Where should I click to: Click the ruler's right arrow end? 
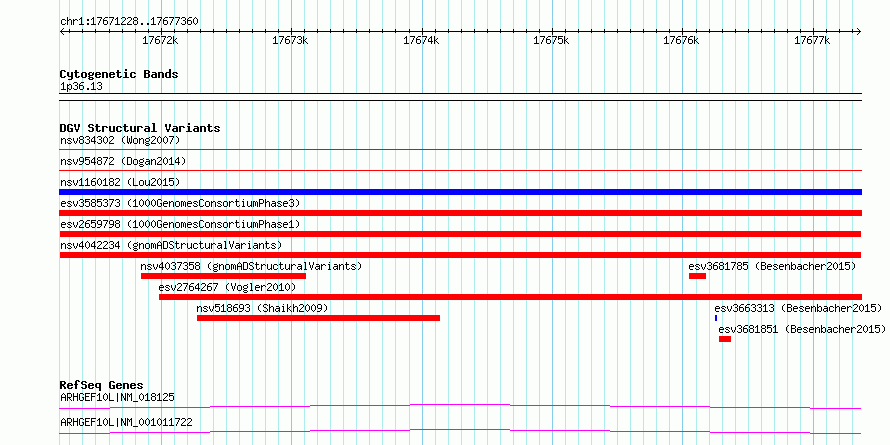pyautogui.click(x=859, y=31)
